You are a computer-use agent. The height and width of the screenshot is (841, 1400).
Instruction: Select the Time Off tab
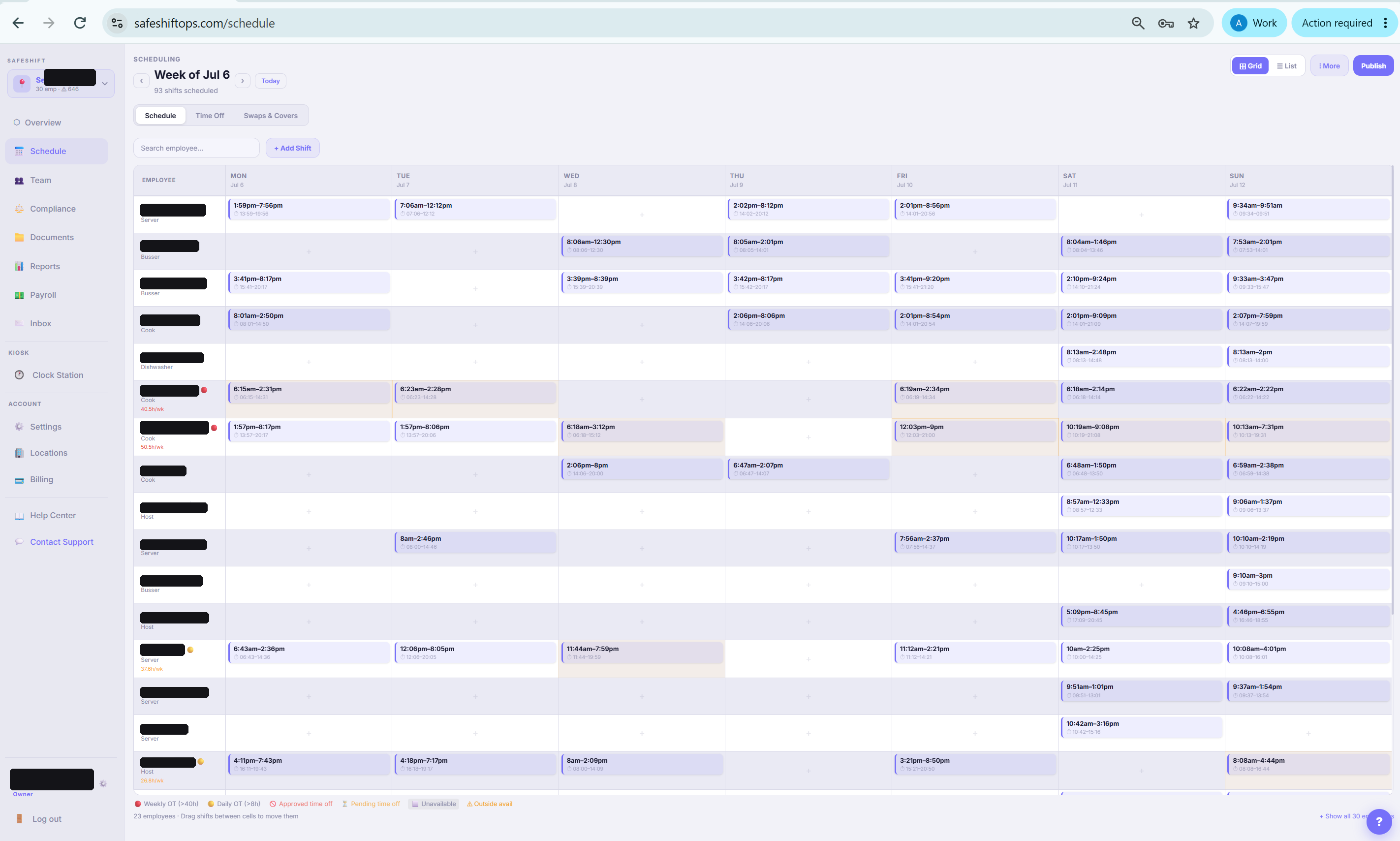click(x=210, y=116)
